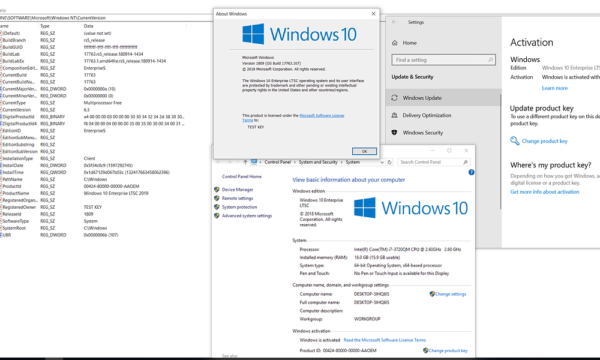
Task: Open Advanced system settings link
Action: point(247,216)
